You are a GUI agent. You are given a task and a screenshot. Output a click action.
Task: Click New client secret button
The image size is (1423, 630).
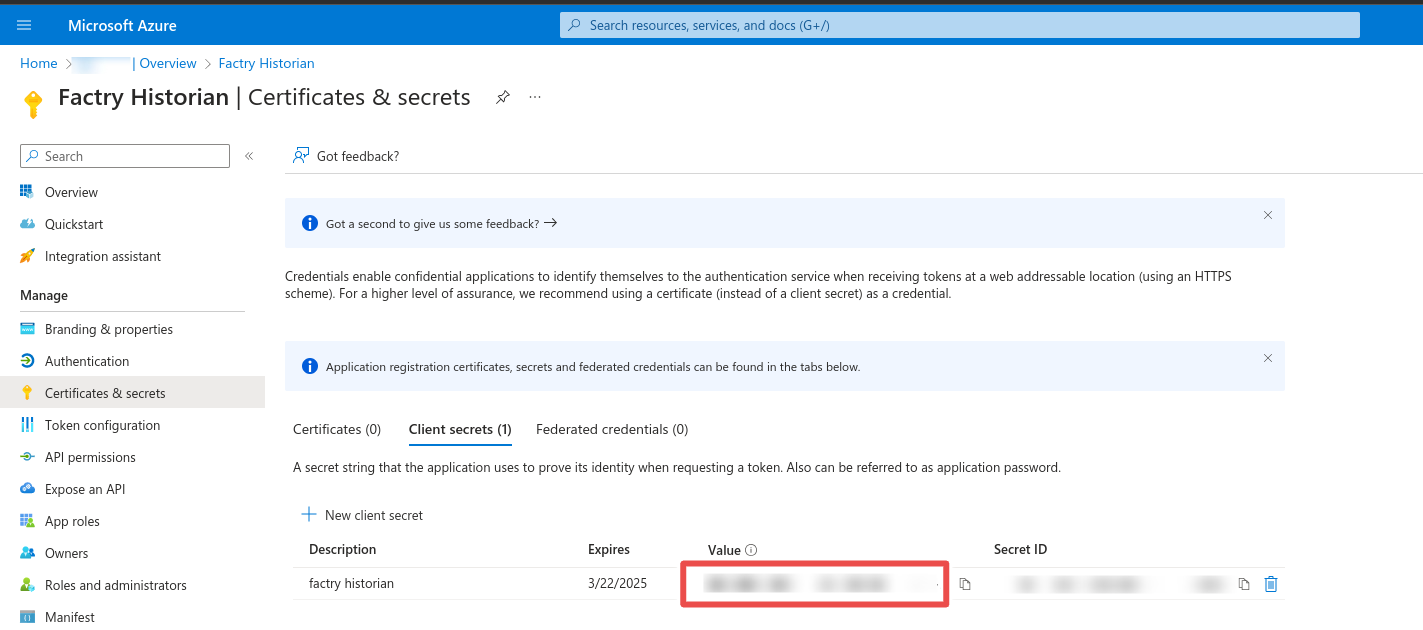[x=362, y=515]
